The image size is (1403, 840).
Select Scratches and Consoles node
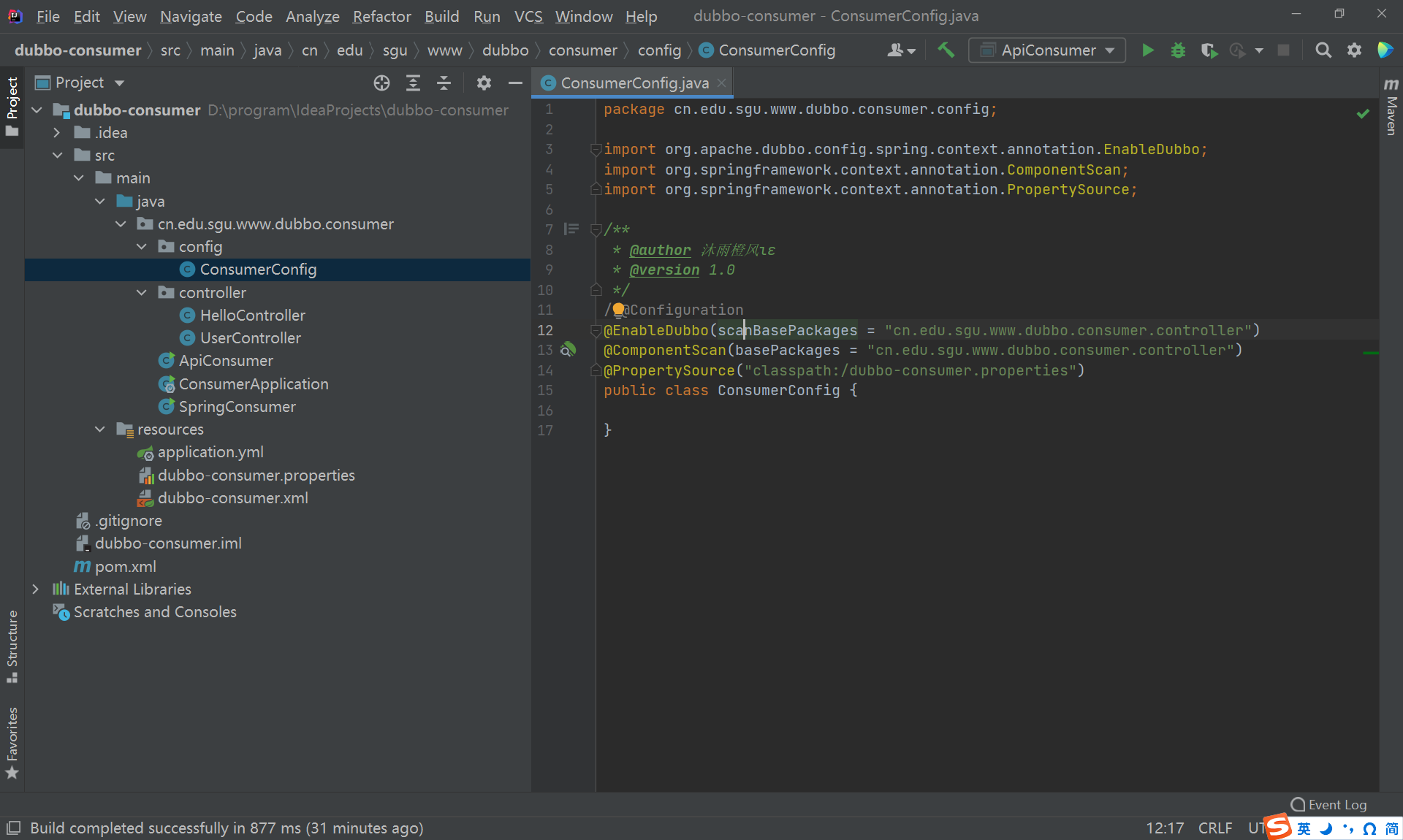(x=155, y=612)
